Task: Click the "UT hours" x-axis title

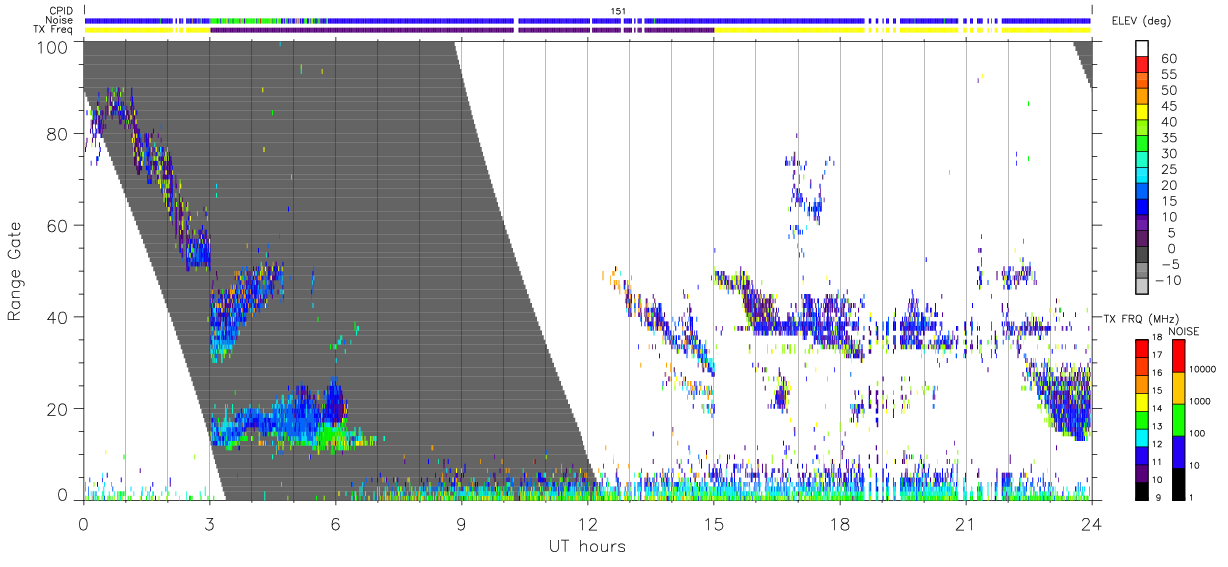Action: click(586, 546)
